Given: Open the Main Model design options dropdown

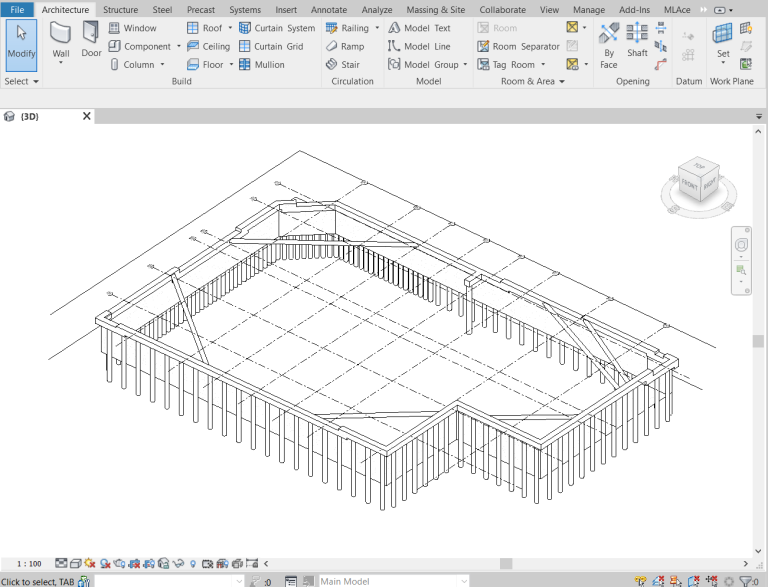Looking at the screenshot, I should (392, 581).
